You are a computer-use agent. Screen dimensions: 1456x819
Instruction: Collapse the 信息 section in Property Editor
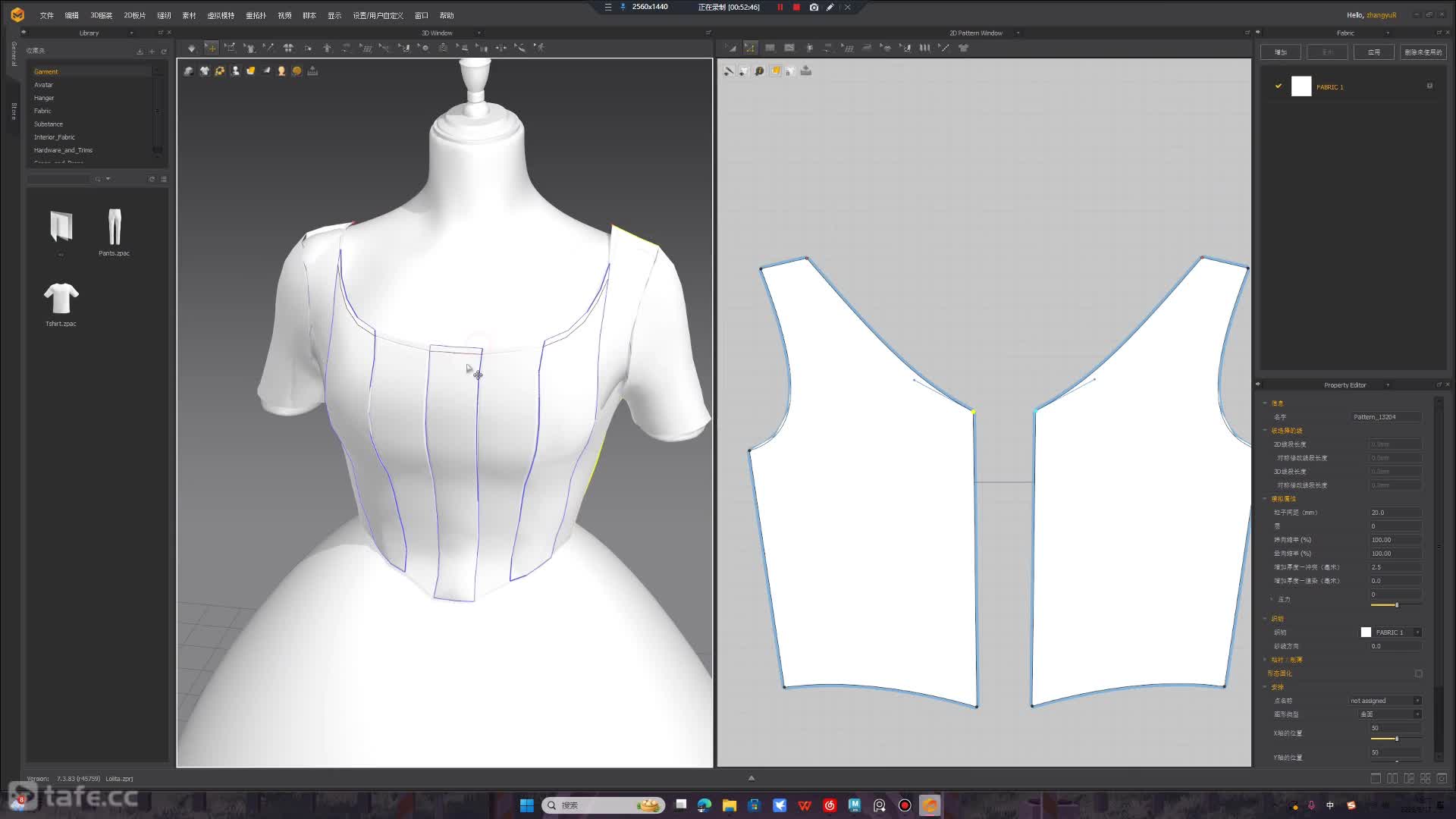pyautogui.click(x=1265, y=403)
